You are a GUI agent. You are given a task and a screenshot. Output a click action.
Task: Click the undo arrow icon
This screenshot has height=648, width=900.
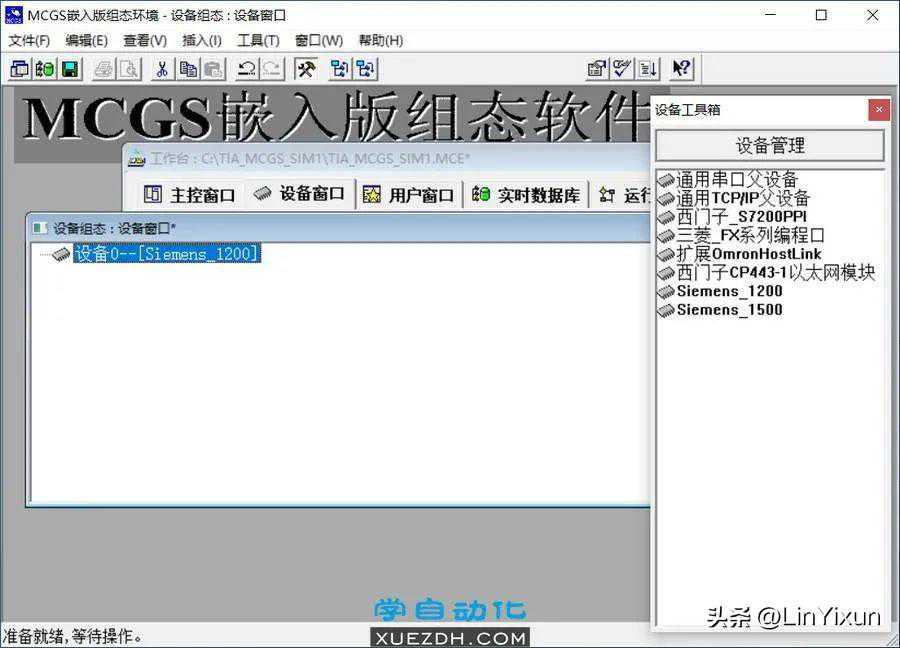pos(245,69)
